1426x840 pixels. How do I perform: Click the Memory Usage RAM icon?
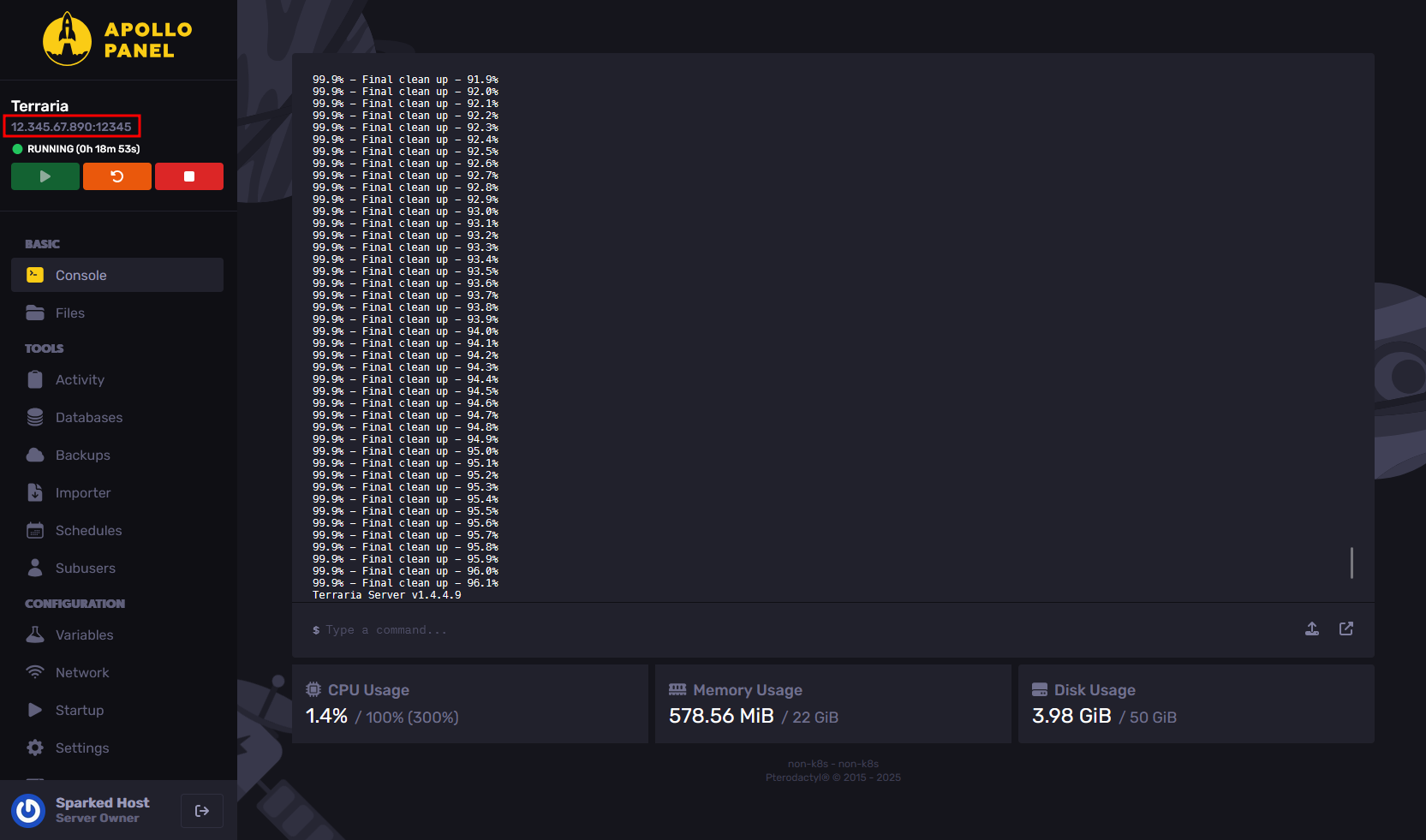click(x=677, y=689)
